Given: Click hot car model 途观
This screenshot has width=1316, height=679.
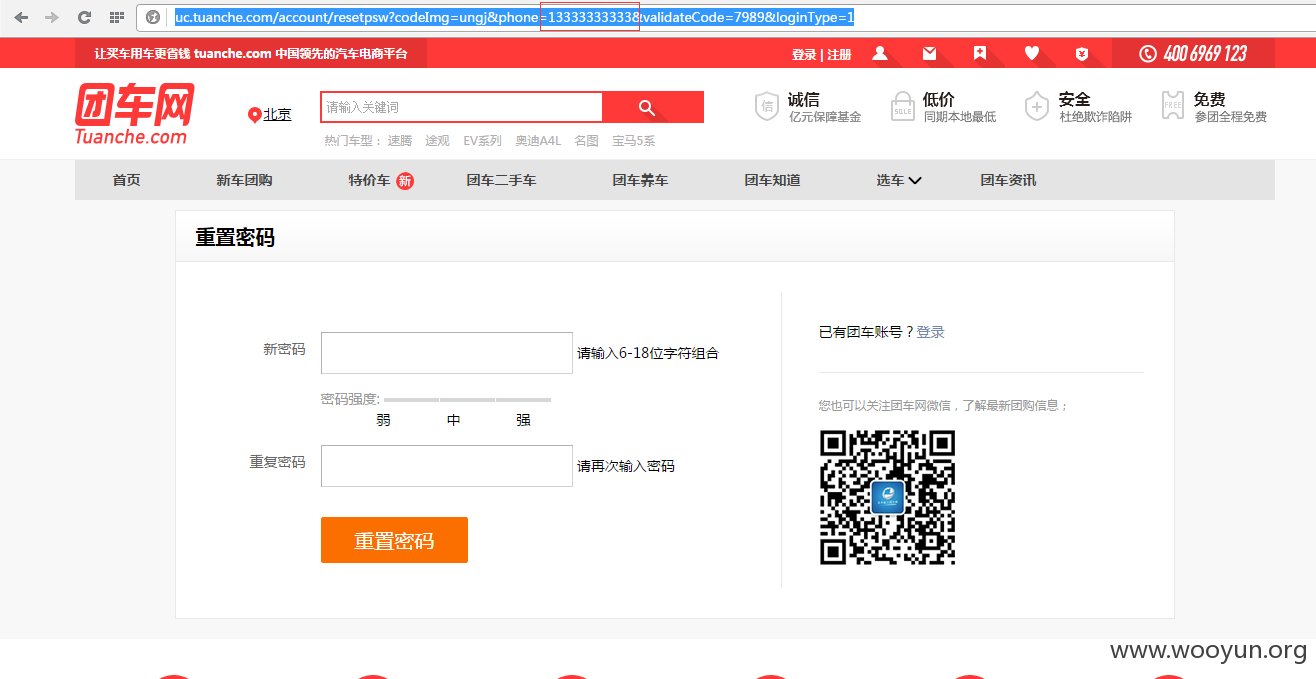Looking at the screenshot, I should click(437, 141).
